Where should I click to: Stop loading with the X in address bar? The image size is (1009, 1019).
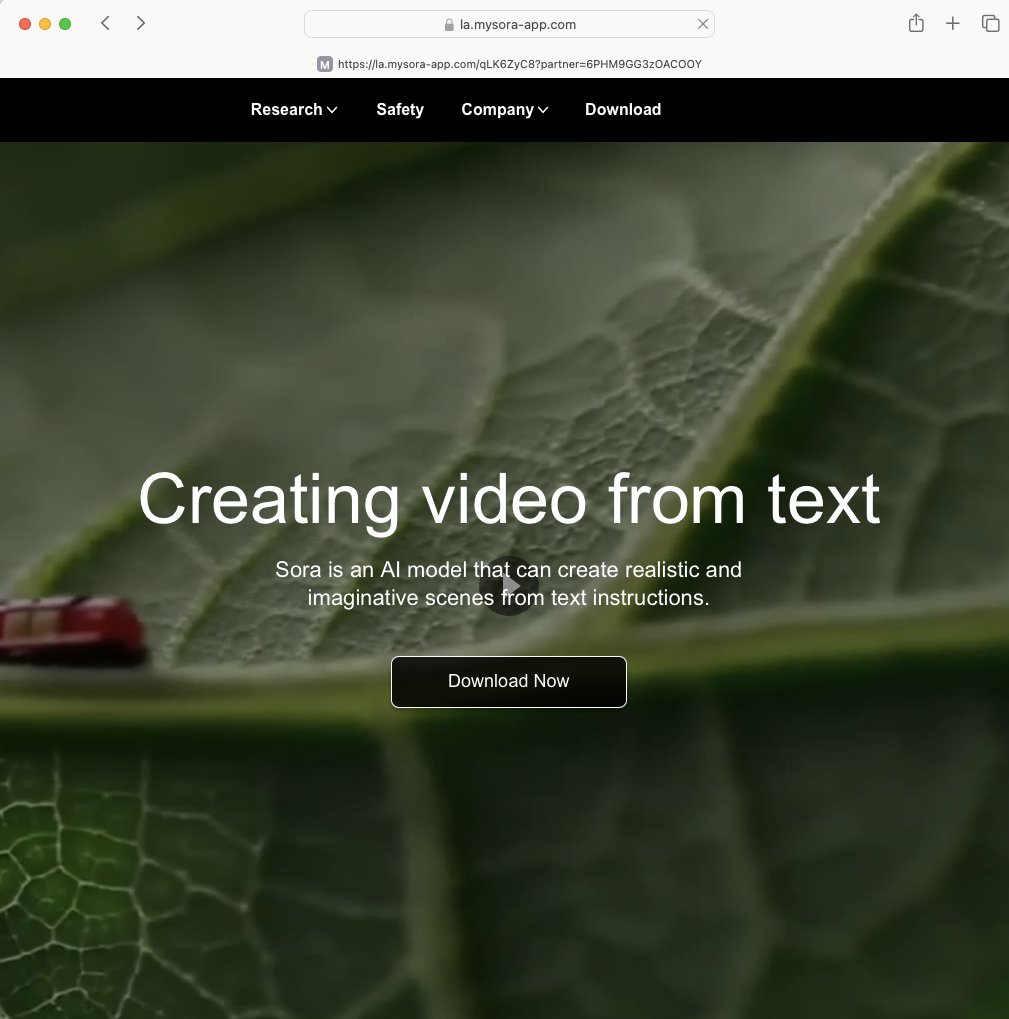702,24
